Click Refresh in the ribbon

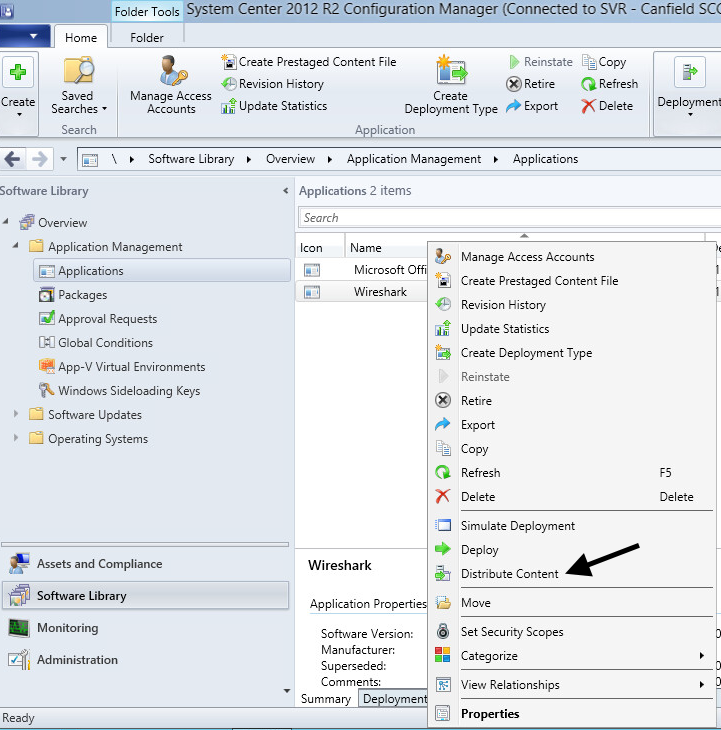pos(609,84)
